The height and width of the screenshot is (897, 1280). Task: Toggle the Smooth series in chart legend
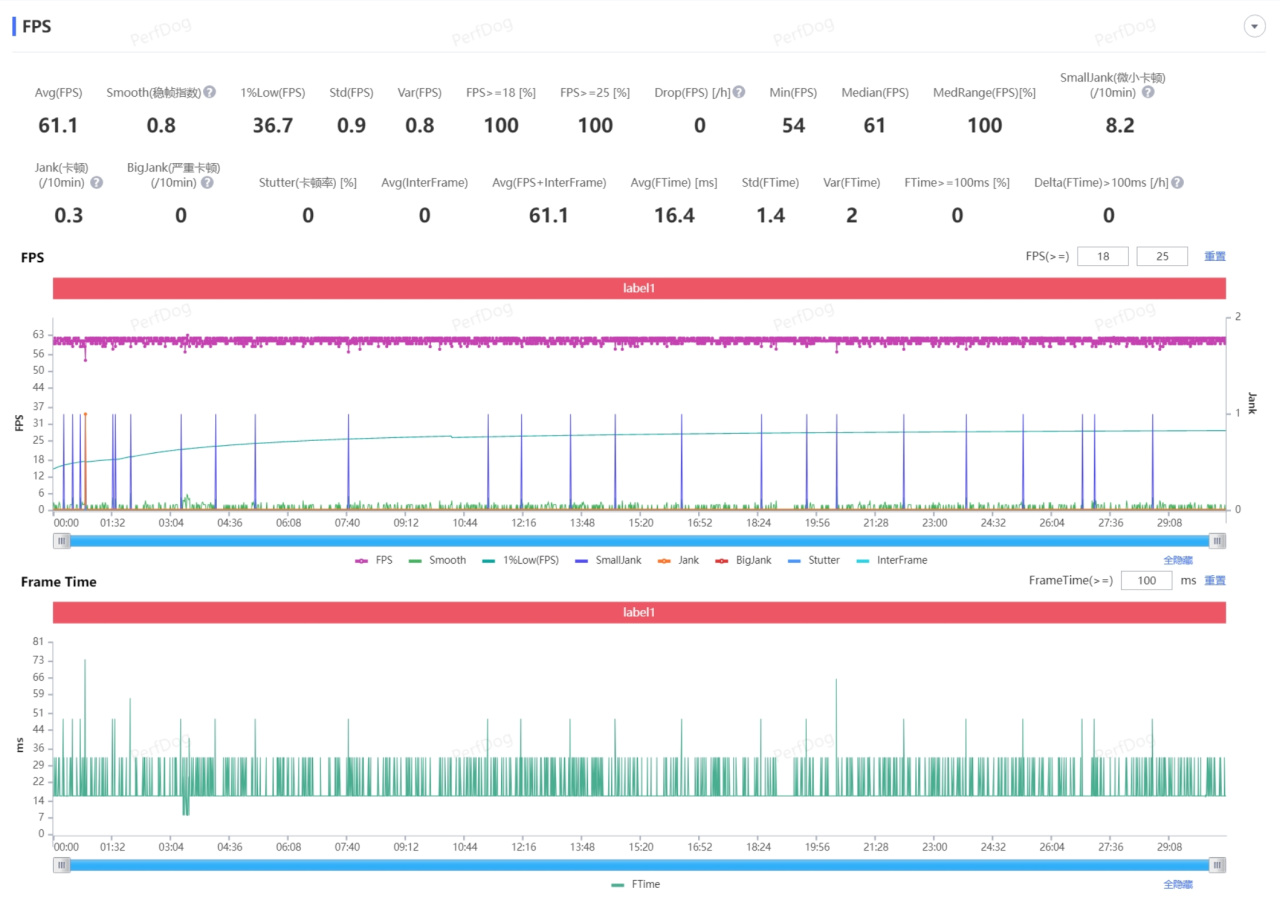click(437, 560)
